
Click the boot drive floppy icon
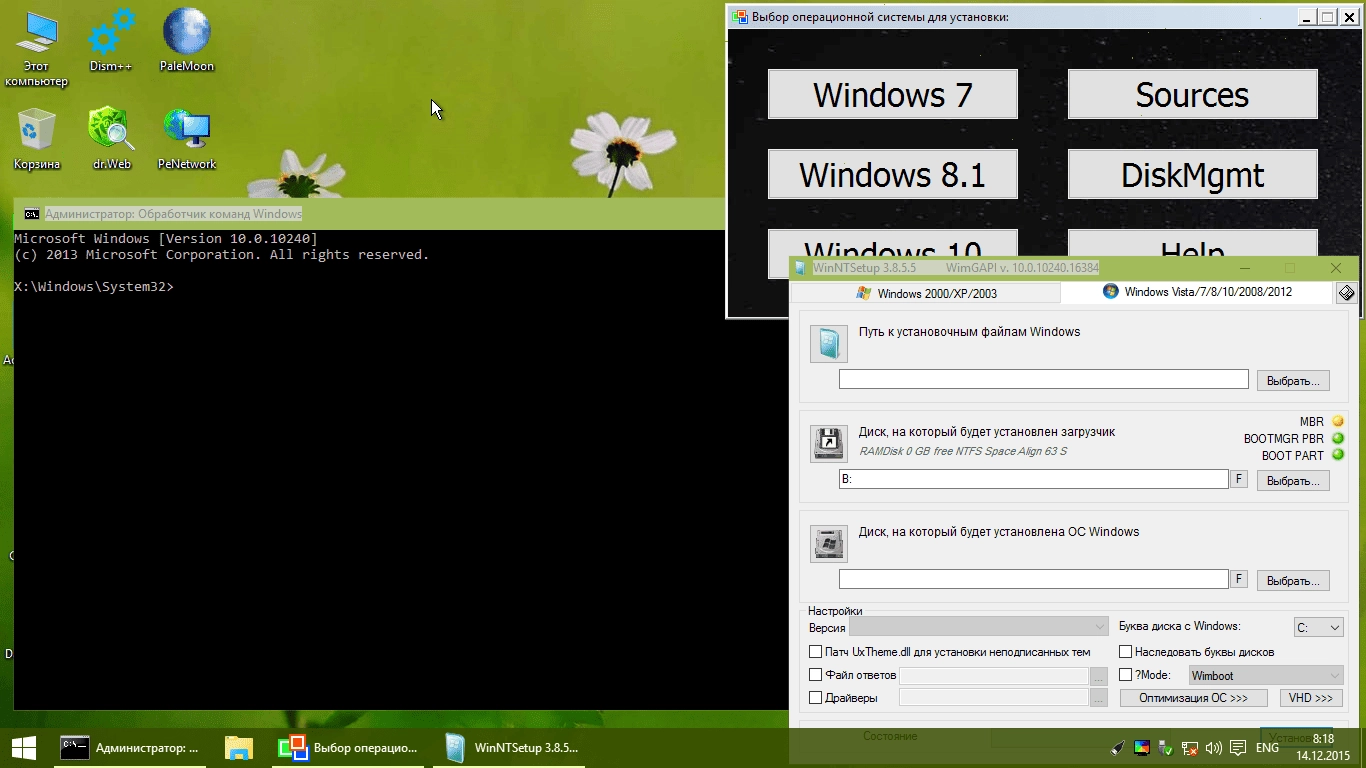click(x=828, y=443)
